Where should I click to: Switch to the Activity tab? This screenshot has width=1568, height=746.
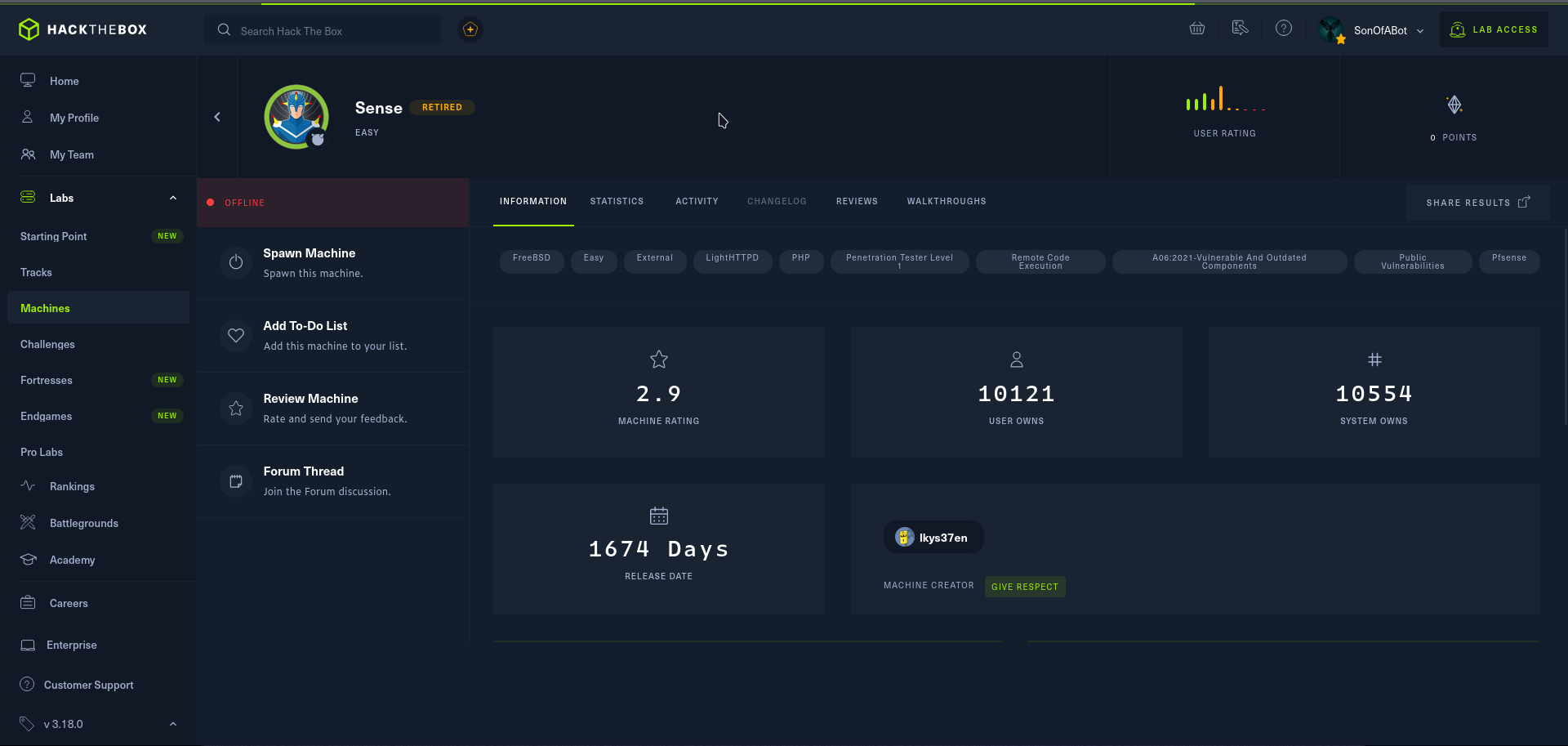697,201
